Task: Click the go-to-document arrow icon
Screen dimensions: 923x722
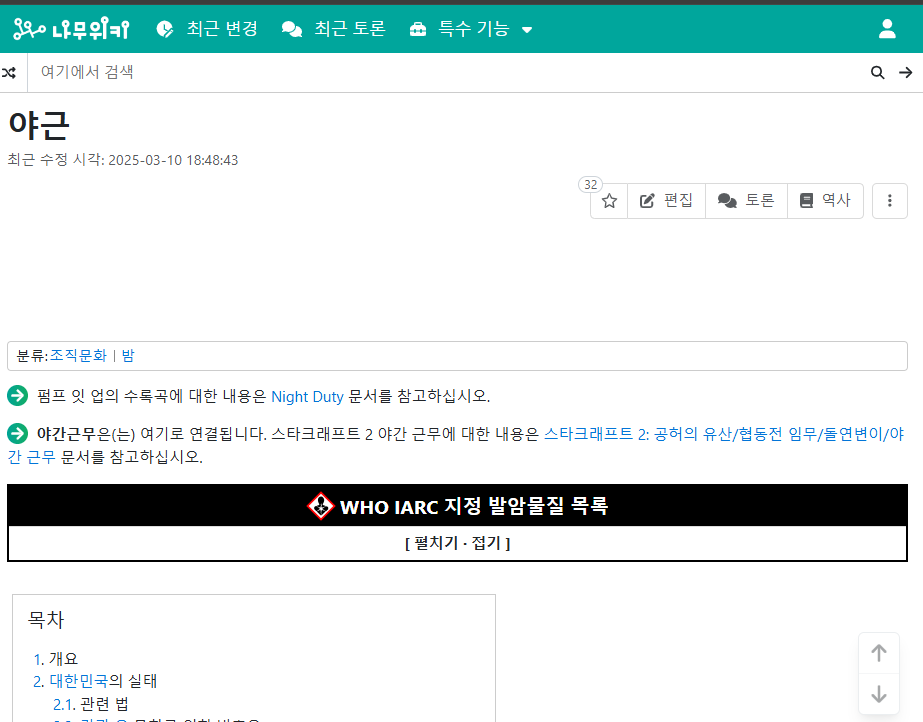Action: pos(906,72)
